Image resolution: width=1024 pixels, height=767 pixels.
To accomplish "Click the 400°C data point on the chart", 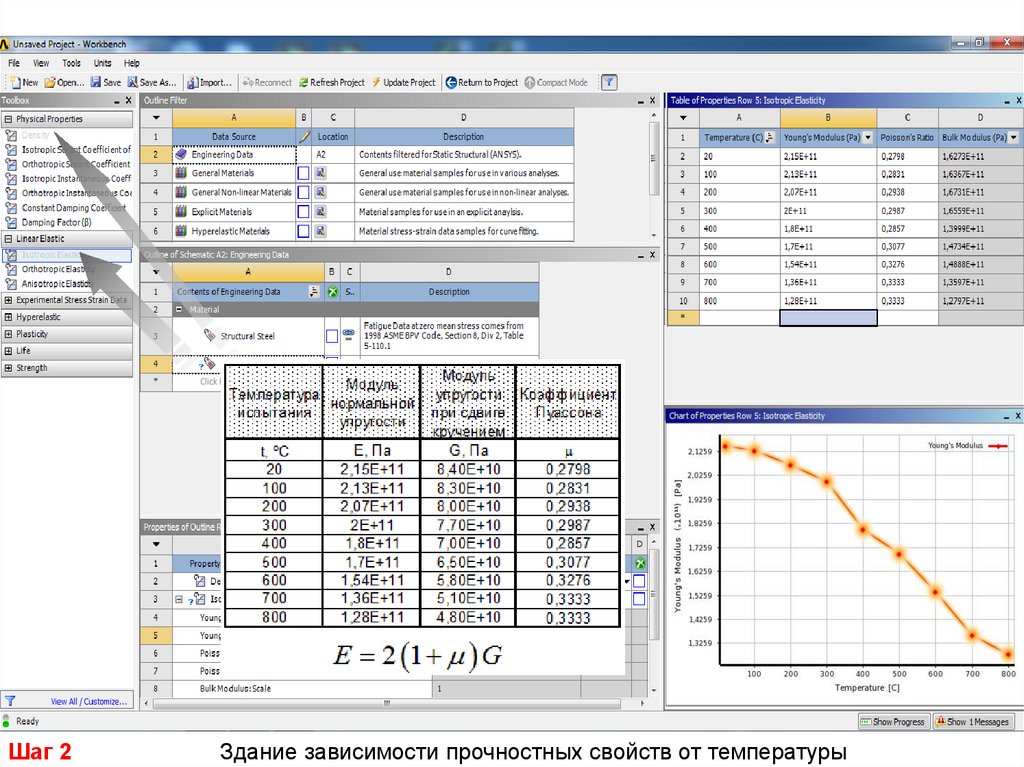I will click(x=862, y=530).
